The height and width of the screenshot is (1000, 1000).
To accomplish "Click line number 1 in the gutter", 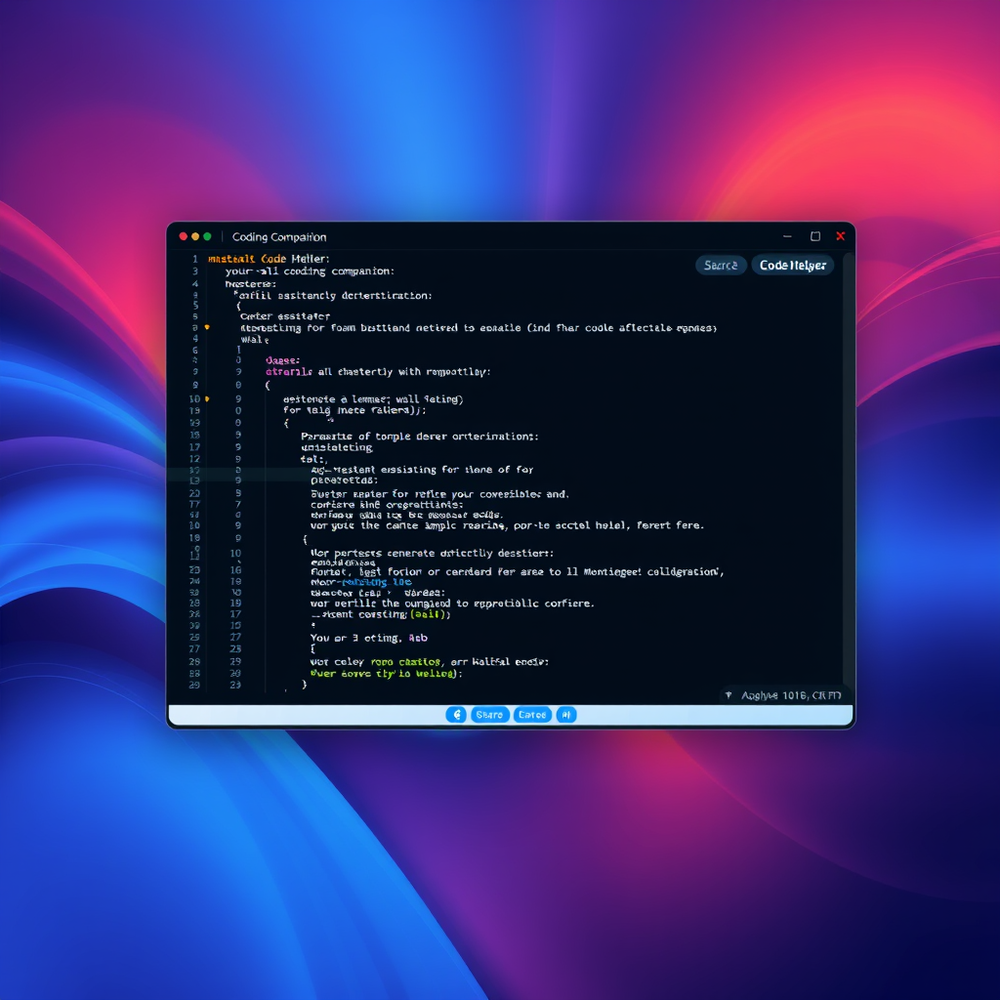I will [x=194, y=259].
